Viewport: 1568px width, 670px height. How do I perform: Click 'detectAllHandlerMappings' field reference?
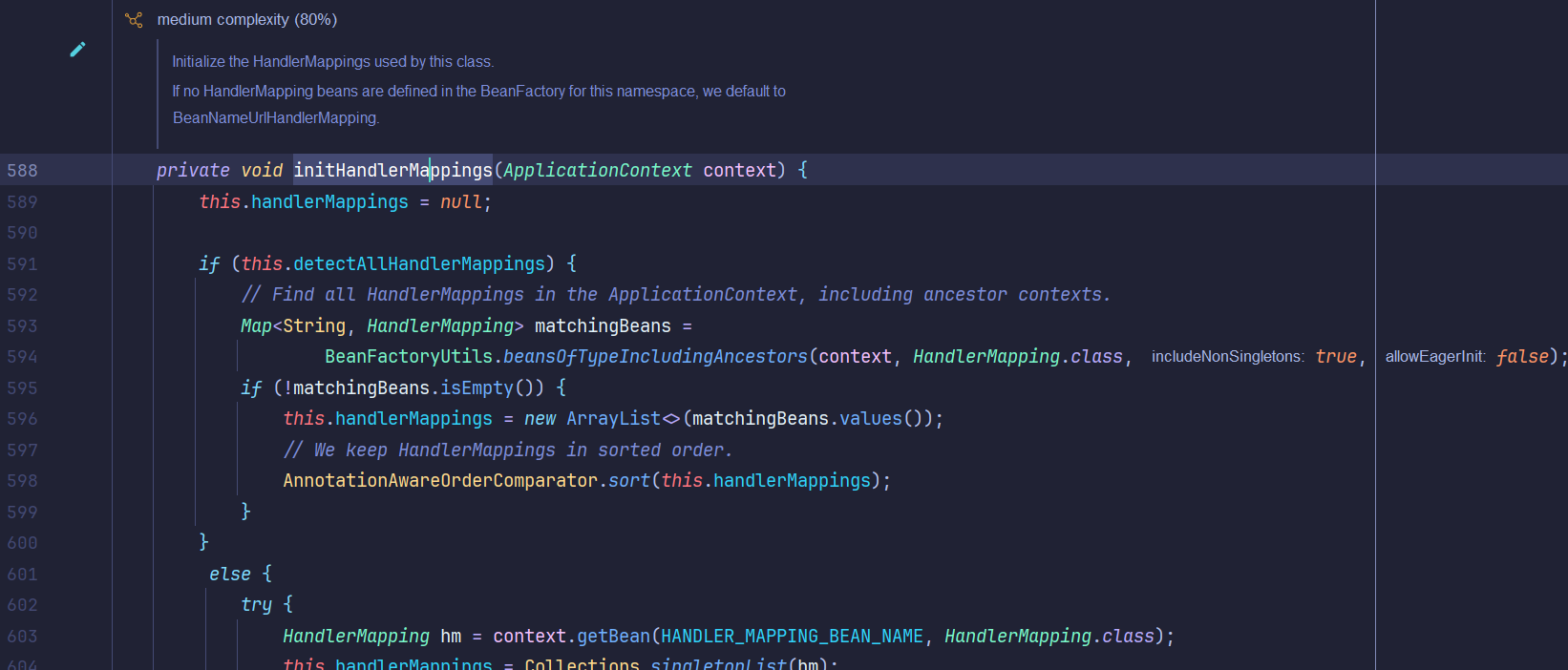(x=419, y=263)
